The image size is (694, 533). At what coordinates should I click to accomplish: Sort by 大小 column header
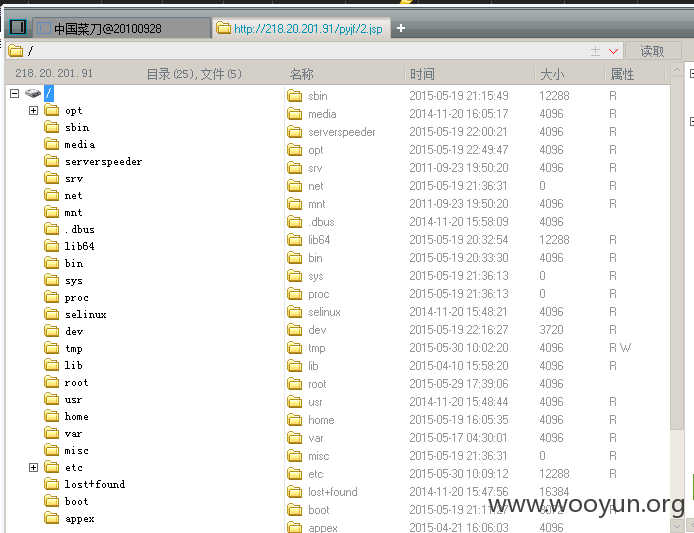(x=552, y=74)
